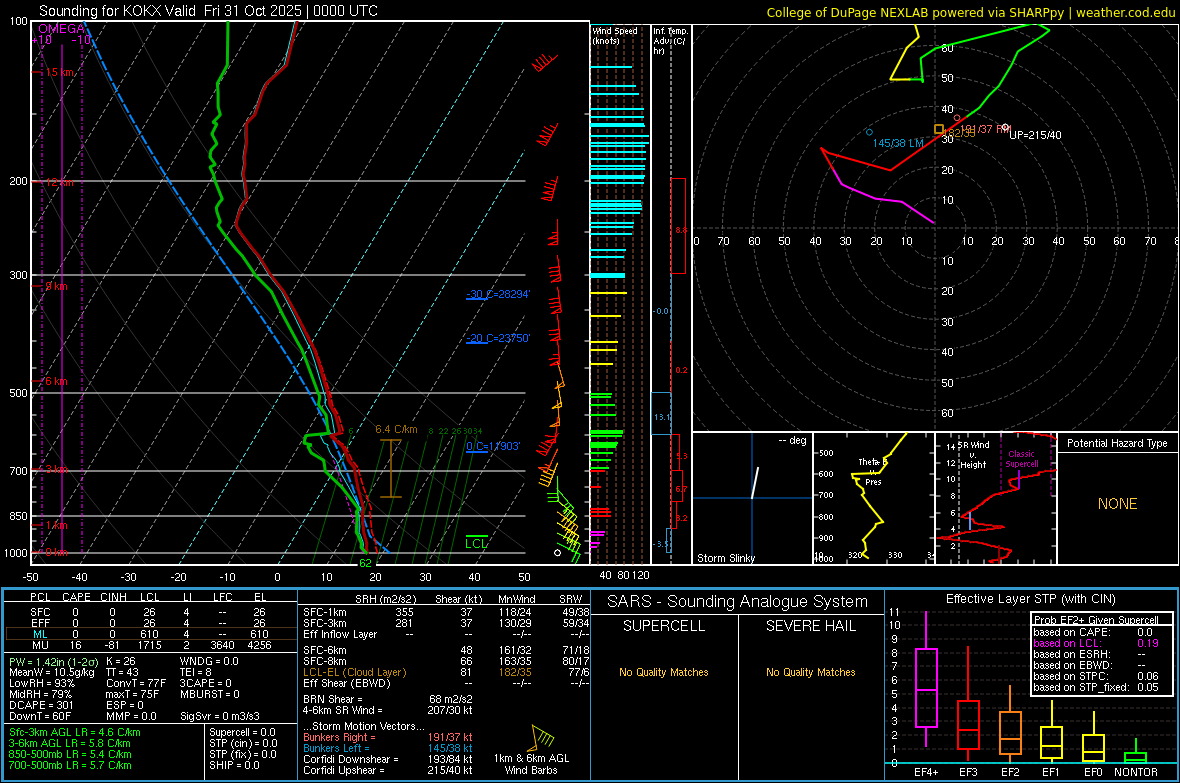
Task: Click the blue left-mover circle marker on hodograph
Action: [x=869, y=133]
